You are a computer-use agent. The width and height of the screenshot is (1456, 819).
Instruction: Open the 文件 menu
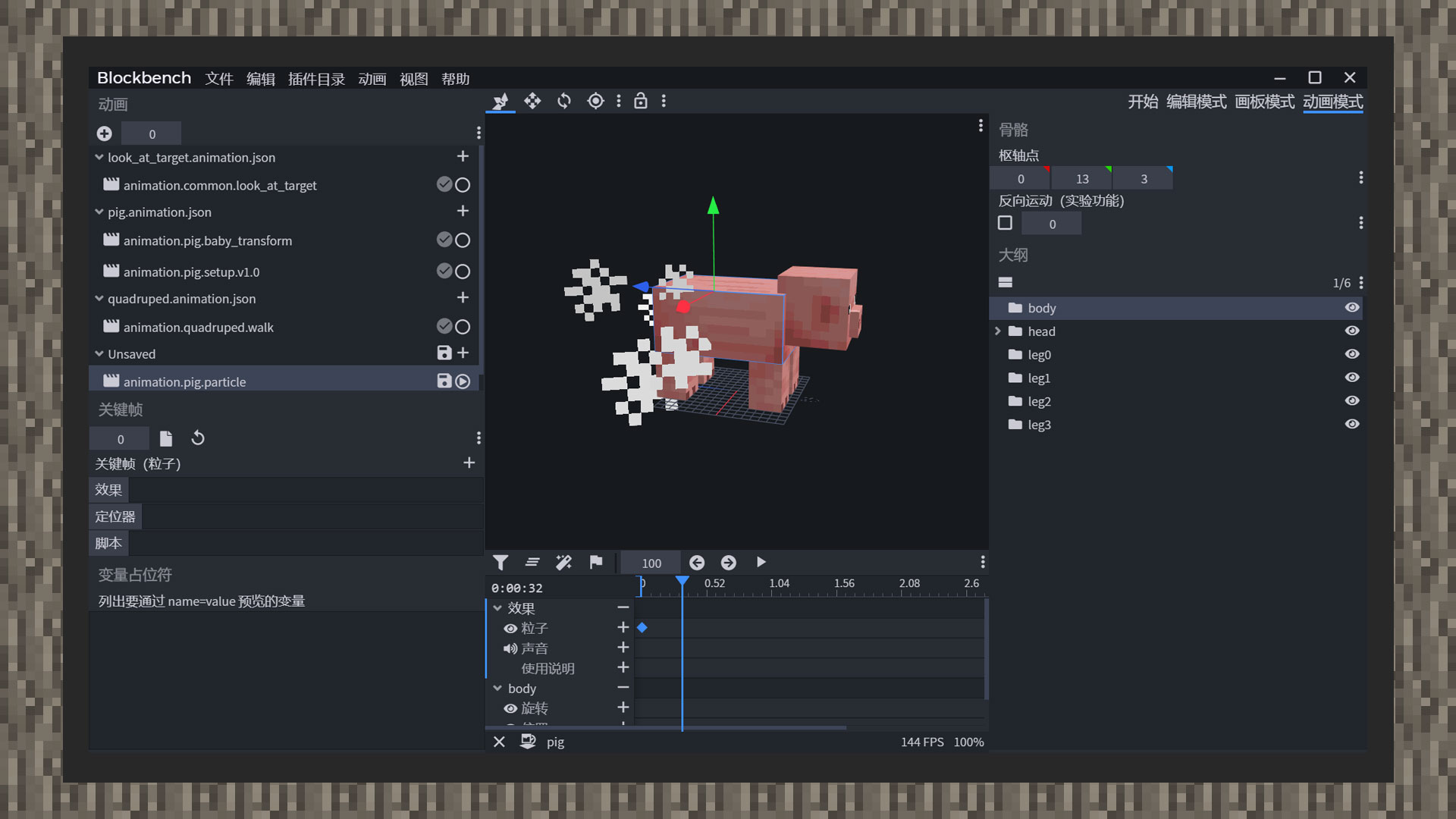tap(219, 79)
